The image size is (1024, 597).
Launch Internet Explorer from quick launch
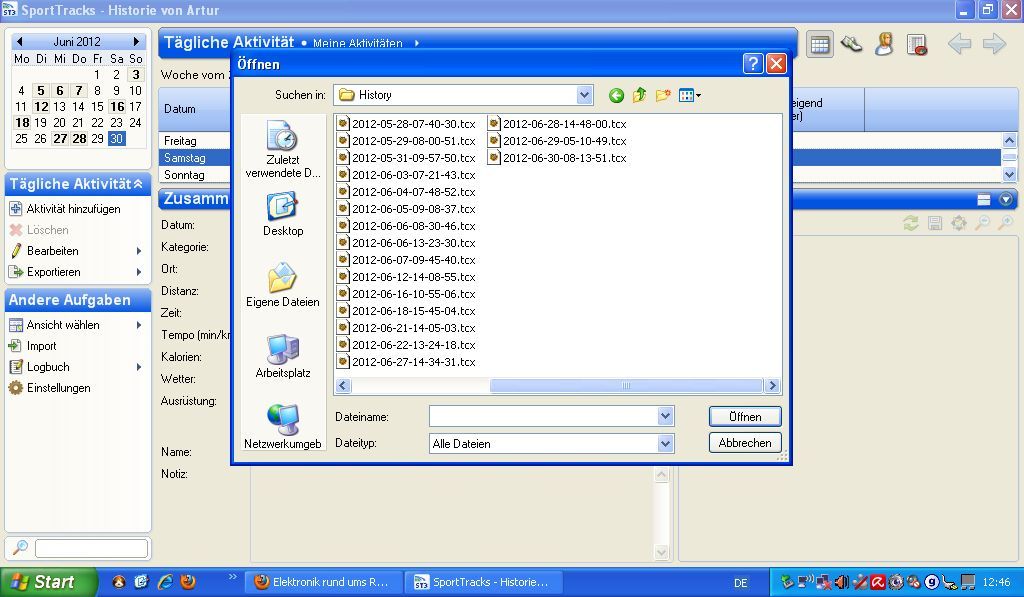click(x=165, y=581)
